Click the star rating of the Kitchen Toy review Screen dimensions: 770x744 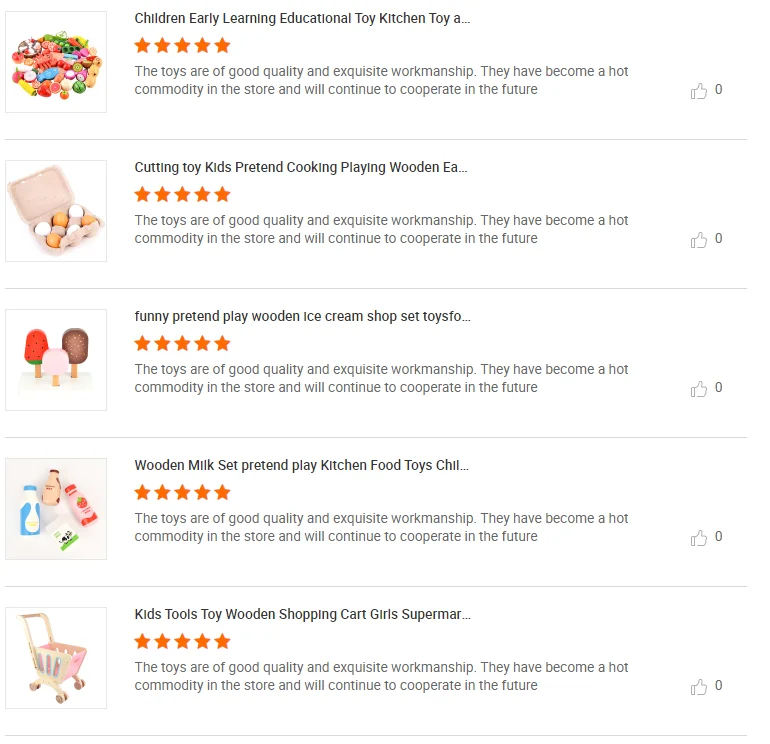pos(182,45)
